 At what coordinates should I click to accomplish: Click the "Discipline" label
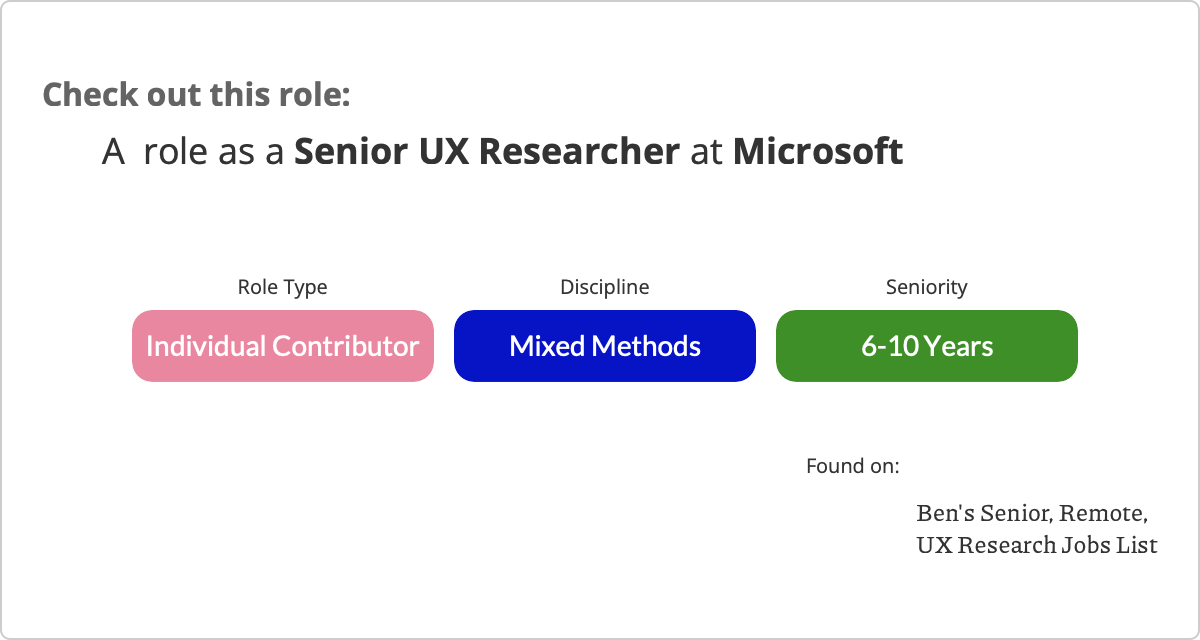[x=604, y=287]
